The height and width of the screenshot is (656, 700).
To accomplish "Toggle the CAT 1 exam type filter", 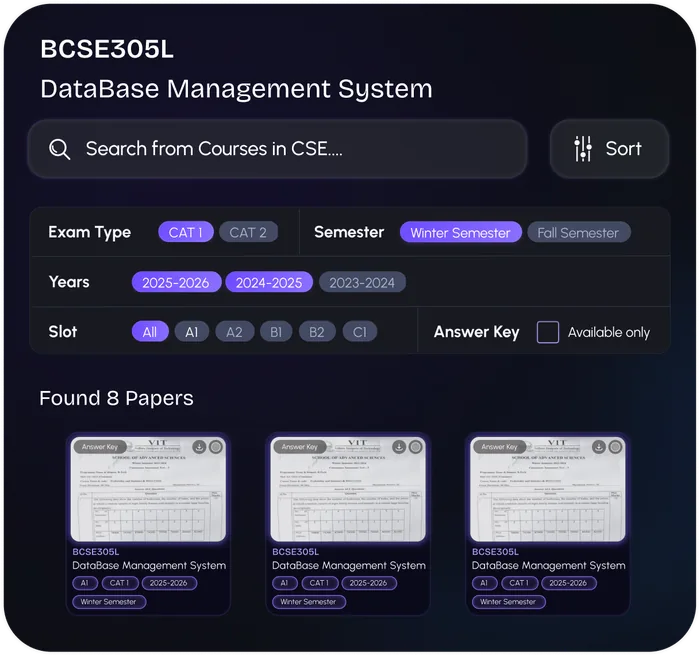I will point(186,232).
